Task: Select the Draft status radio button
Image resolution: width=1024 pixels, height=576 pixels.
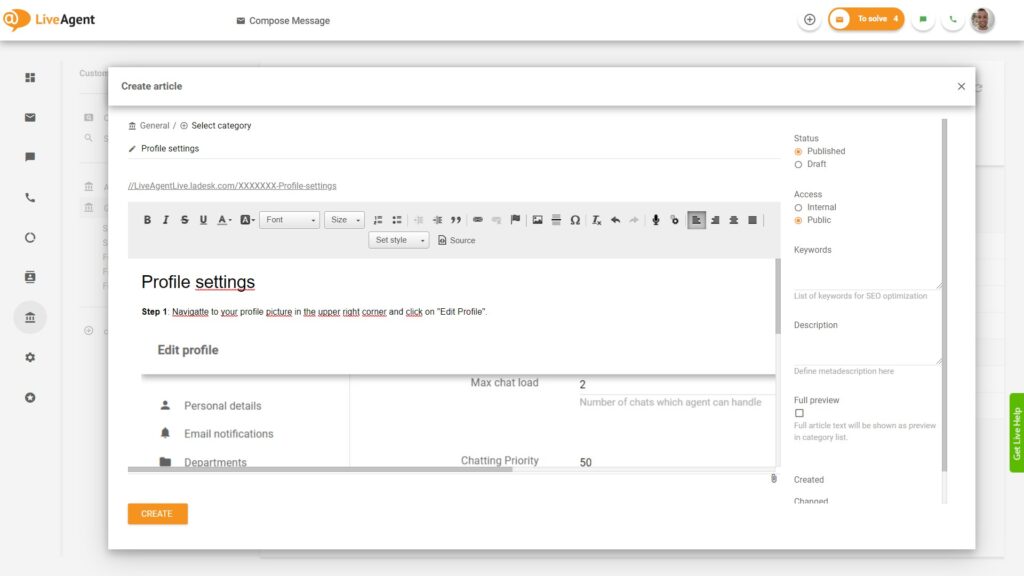Action: (x=798, y=164)
